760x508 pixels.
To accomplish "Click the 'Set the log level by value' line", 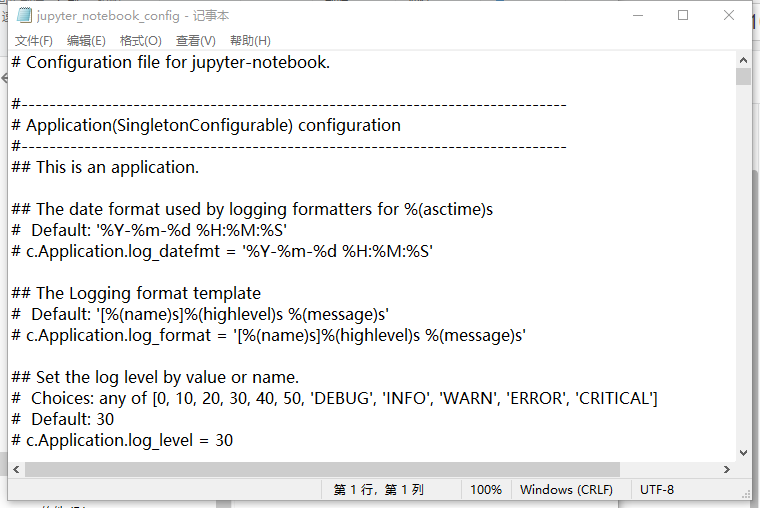I will click(x=155, y=377).
